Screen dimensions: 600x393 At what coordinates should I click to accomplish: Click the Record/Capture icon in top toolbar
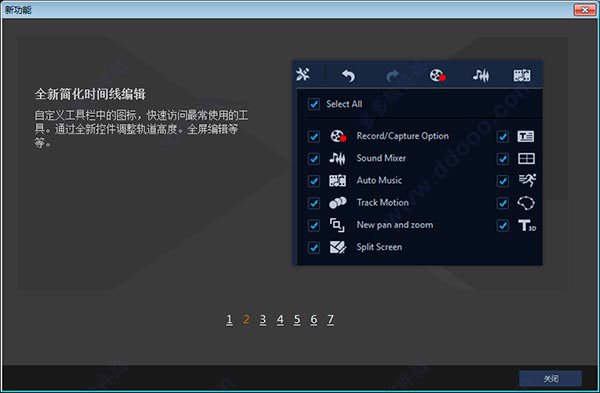(437, 75)
